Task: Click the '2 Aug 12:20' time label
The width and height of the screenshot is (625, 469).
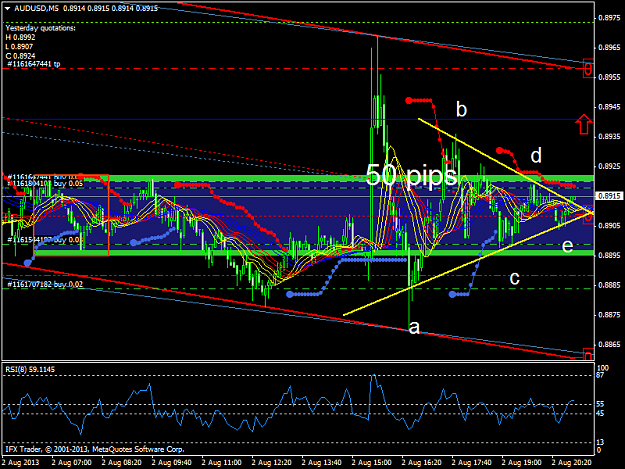Action: [x=271, y=463]
